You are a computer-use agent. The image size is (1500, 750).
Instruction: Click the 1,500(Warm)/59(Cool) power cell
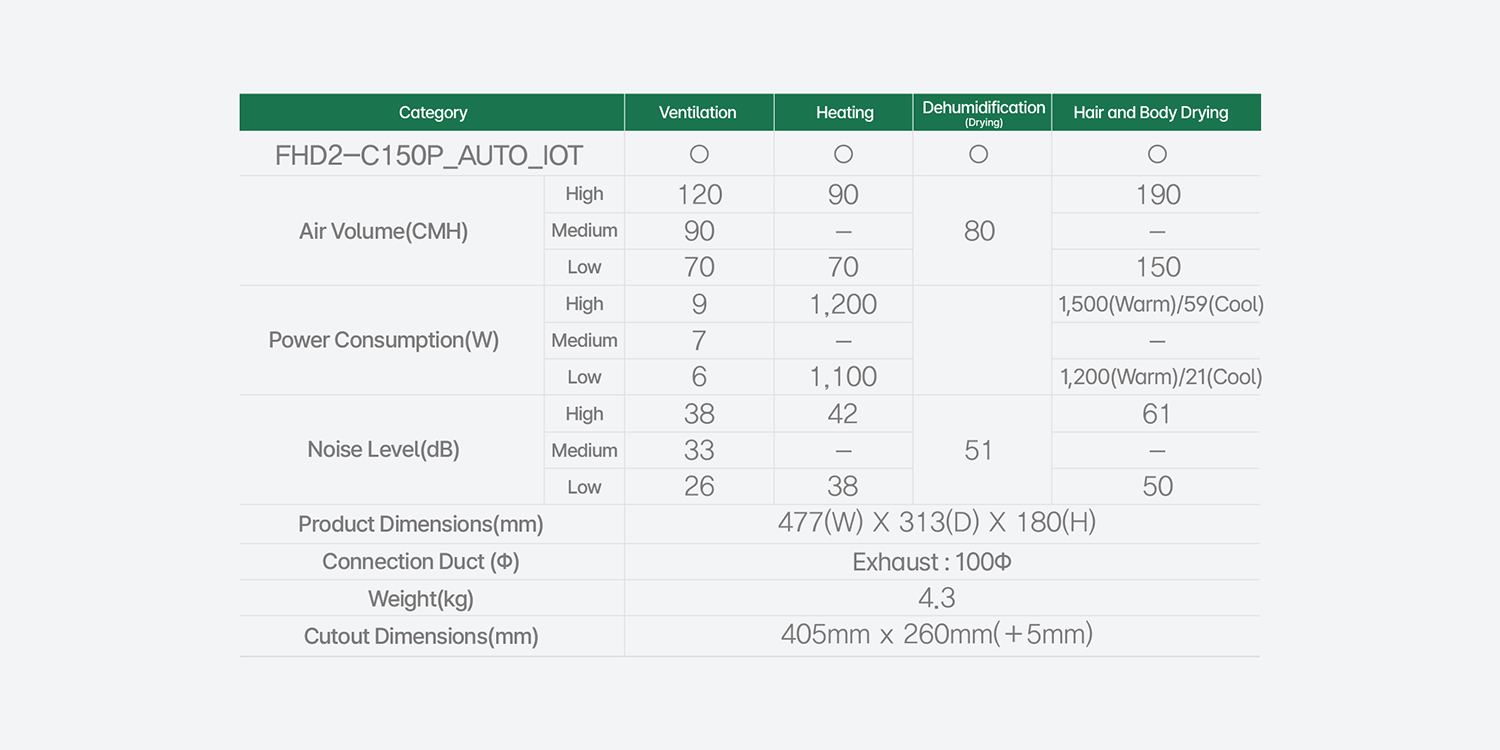point(1160,304)
